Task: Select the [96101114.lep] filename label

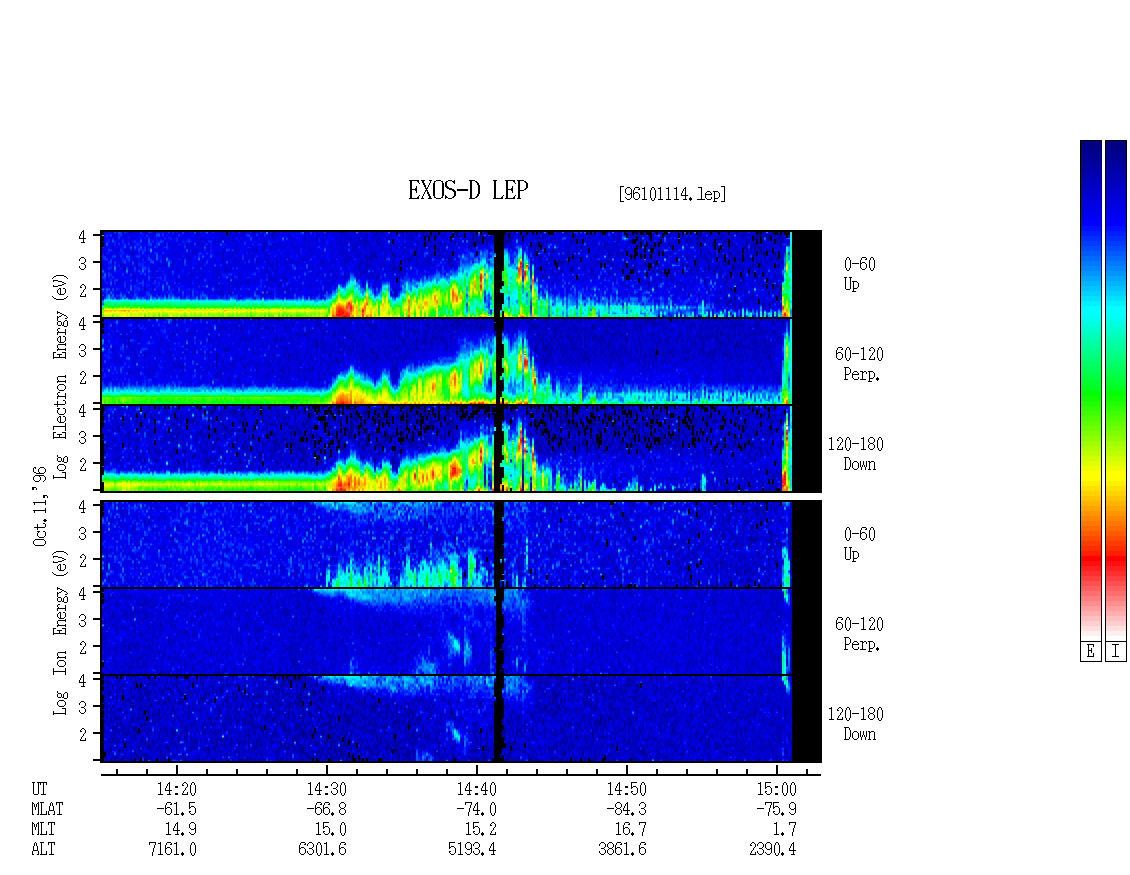Action: coord(672,194)
